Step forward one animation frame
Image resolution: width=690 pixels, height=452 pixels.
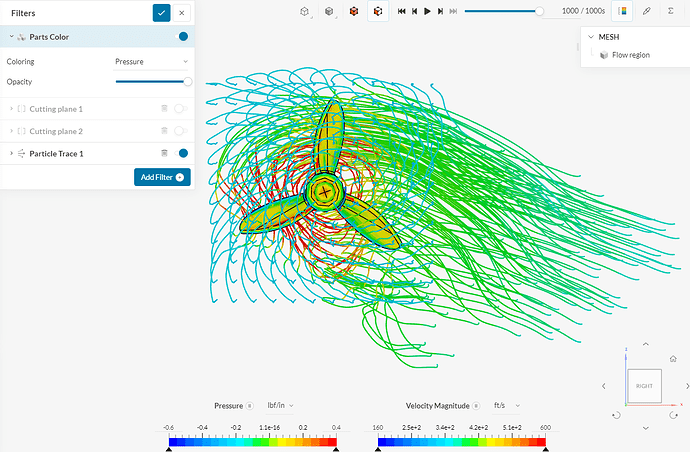pos(440,11)
